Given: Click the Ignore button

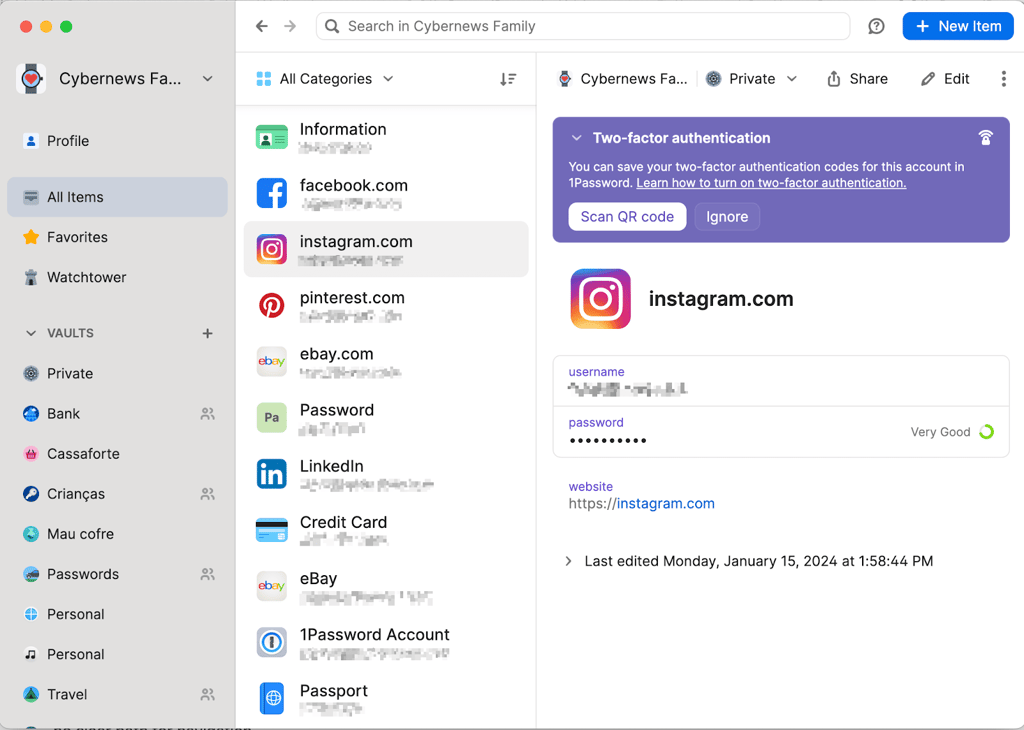Looking at the screenshot, I should click(x=727, y=217).
